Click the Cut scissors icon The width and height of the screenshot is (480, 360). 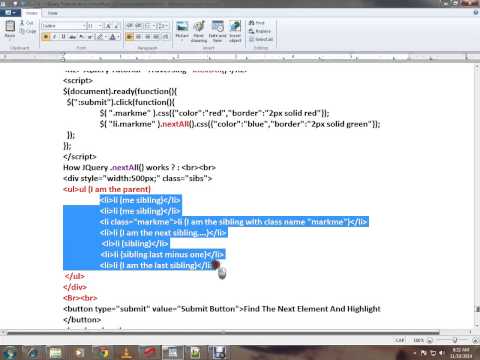pos(22,23)
